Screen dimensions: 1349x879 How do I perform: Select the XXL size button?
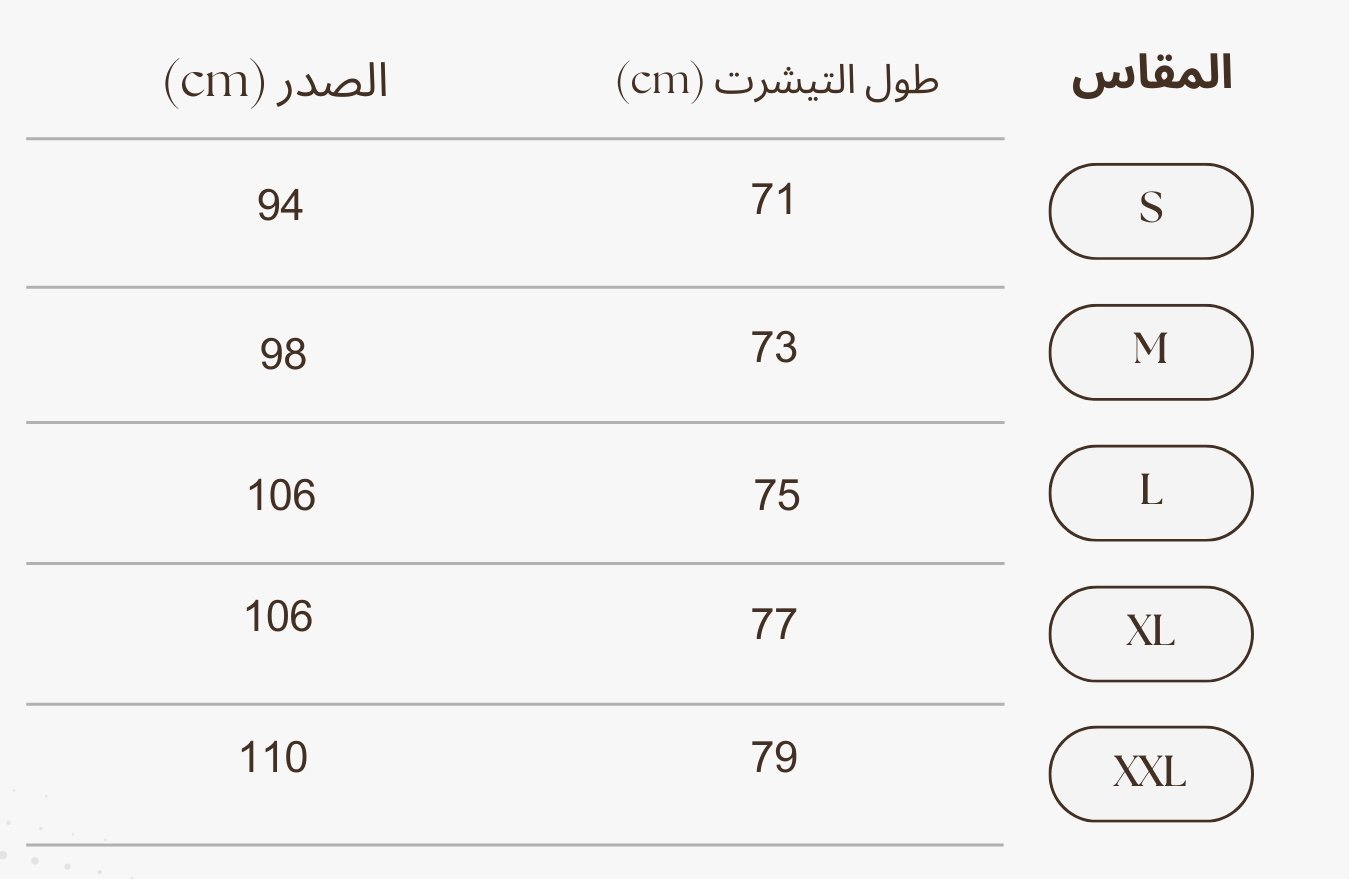point(1150,774)
